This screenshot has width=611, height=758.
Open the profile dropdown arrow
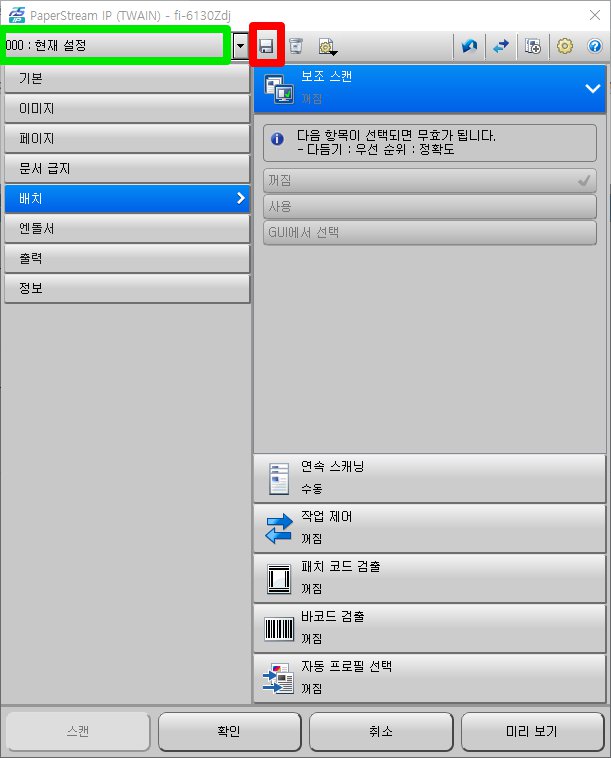(240, 46)
